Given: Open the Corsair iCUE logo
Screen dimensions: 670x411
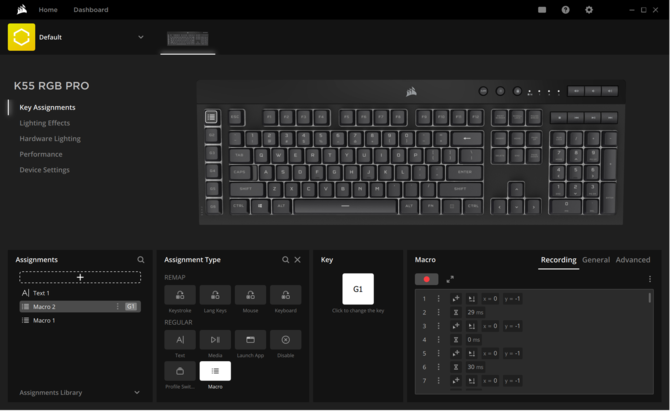Looking at the screenshot, I should 22,9.
